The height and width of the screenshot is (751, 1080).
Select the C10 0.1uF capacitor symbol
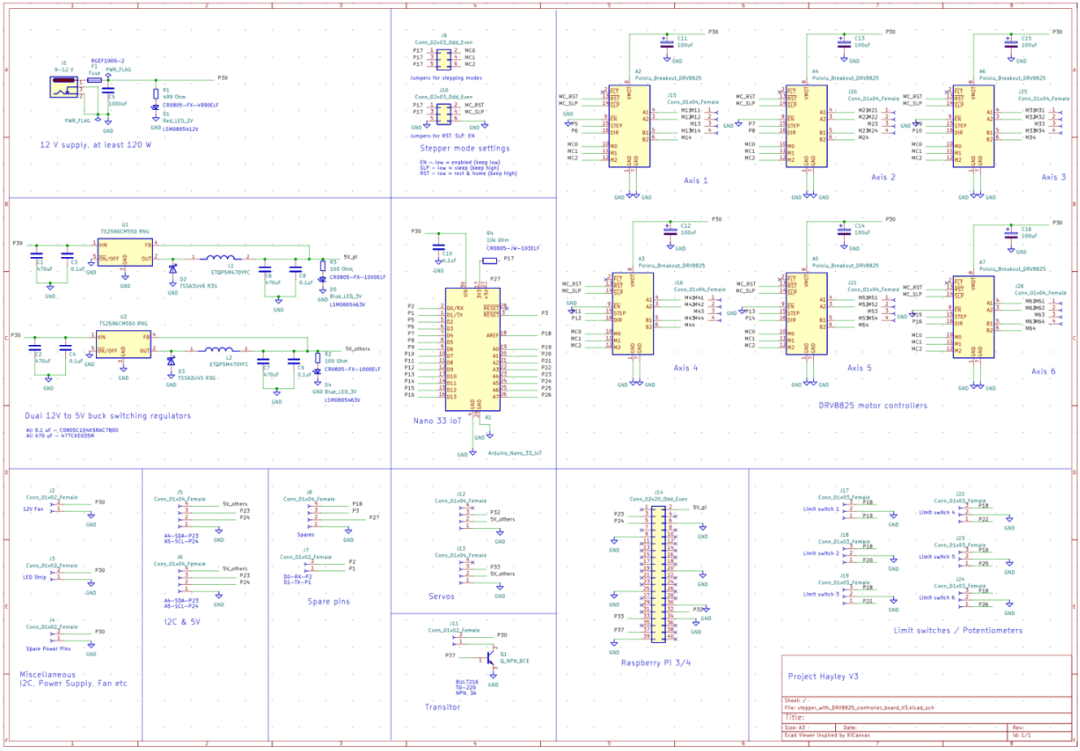click(437, 248)
